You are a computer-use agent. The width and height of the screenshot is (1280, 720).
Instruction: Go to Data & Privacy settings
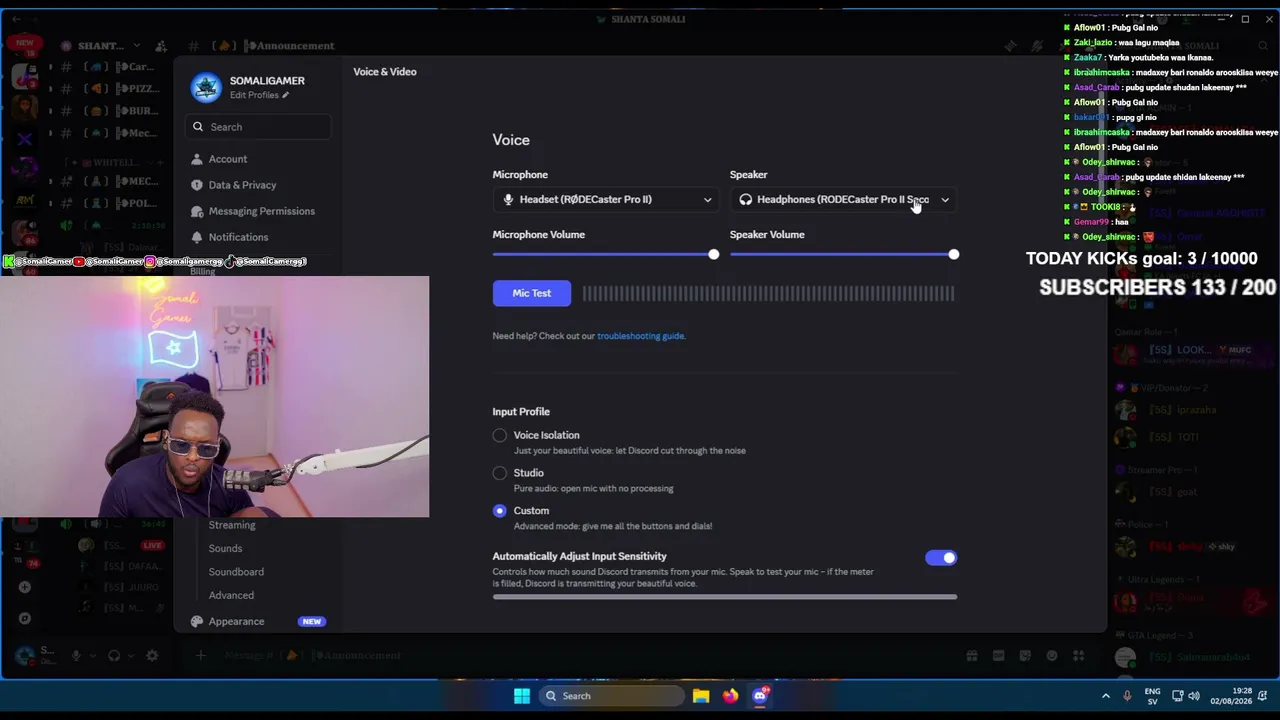(x=242, y=185)
